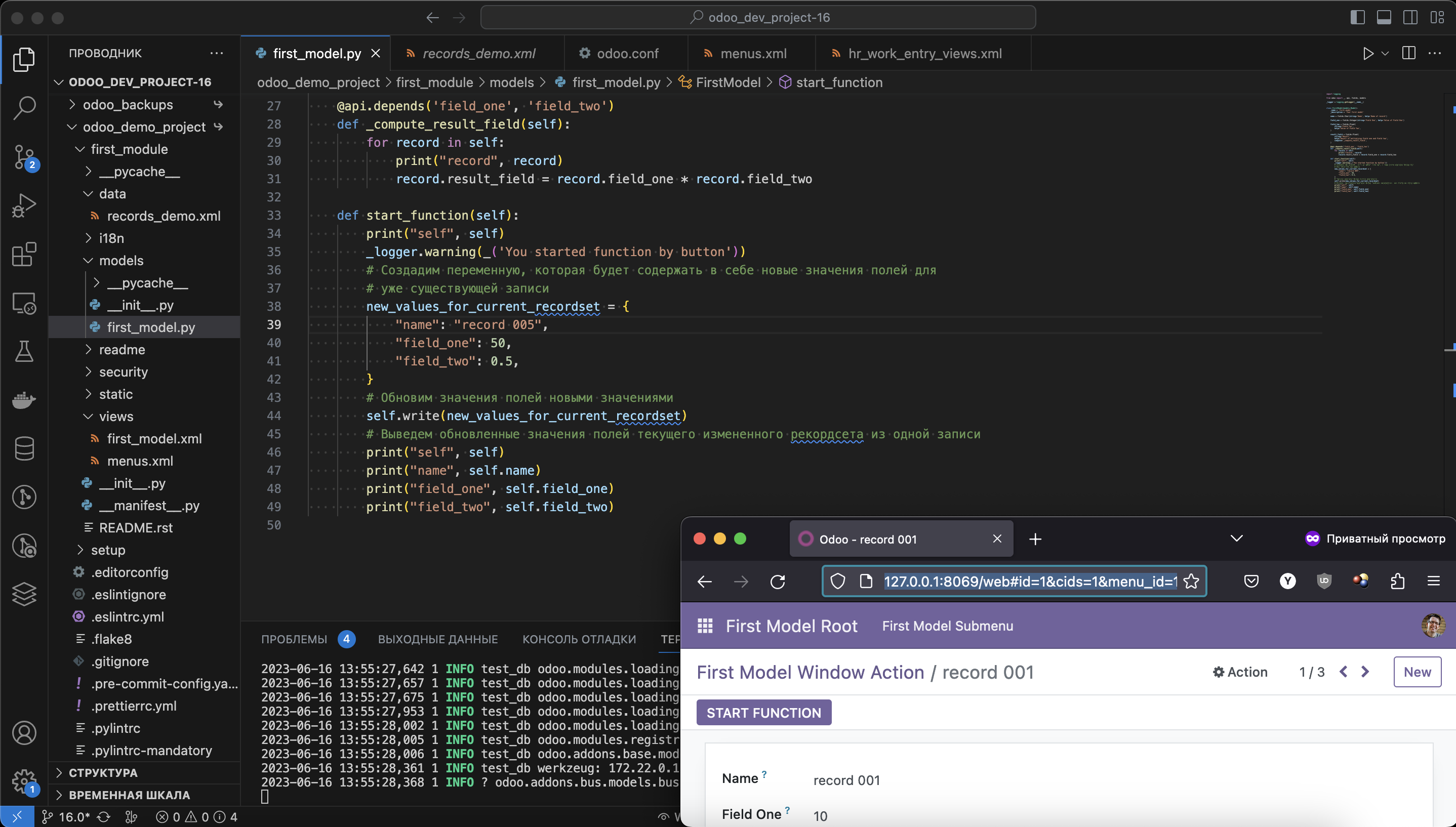Click the New button in Odoo
The height and width of the screenshot is (827, 1456).
coord(1417,672)
